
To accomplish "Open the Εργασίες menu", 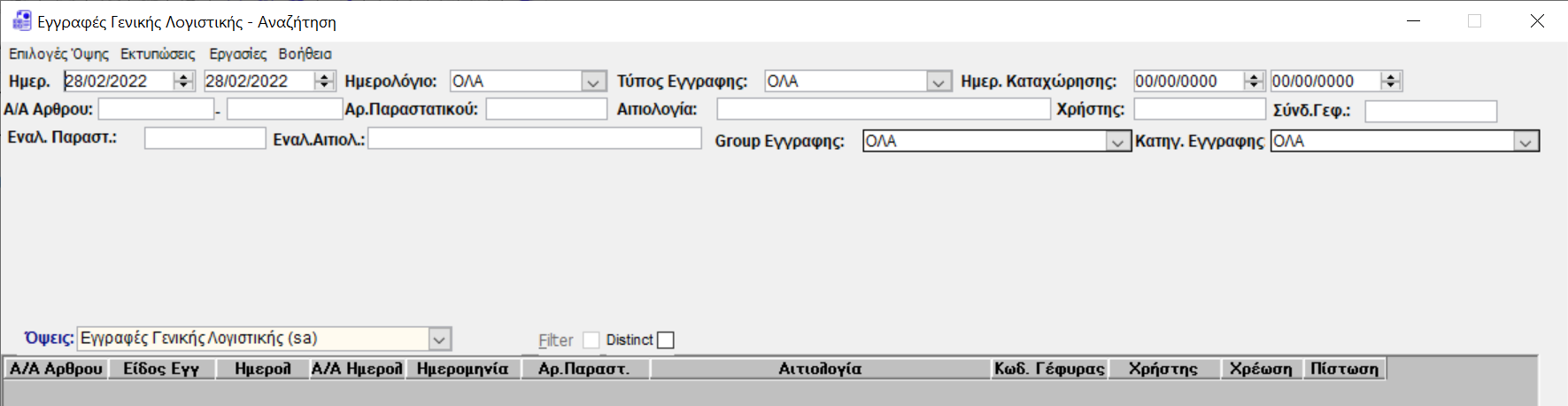I will (237, 54).
